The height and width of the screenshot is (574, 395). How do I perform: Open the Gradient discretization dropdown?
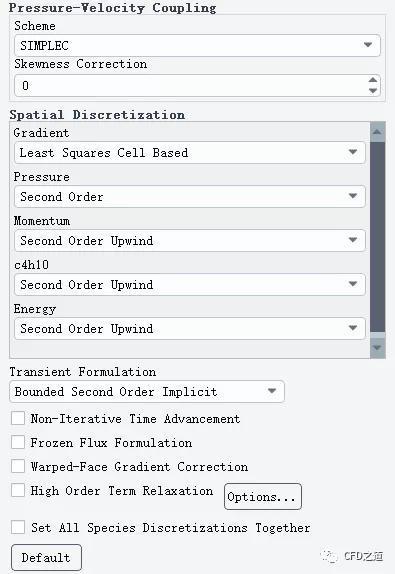pyautogui.click(x=190, y=153)
